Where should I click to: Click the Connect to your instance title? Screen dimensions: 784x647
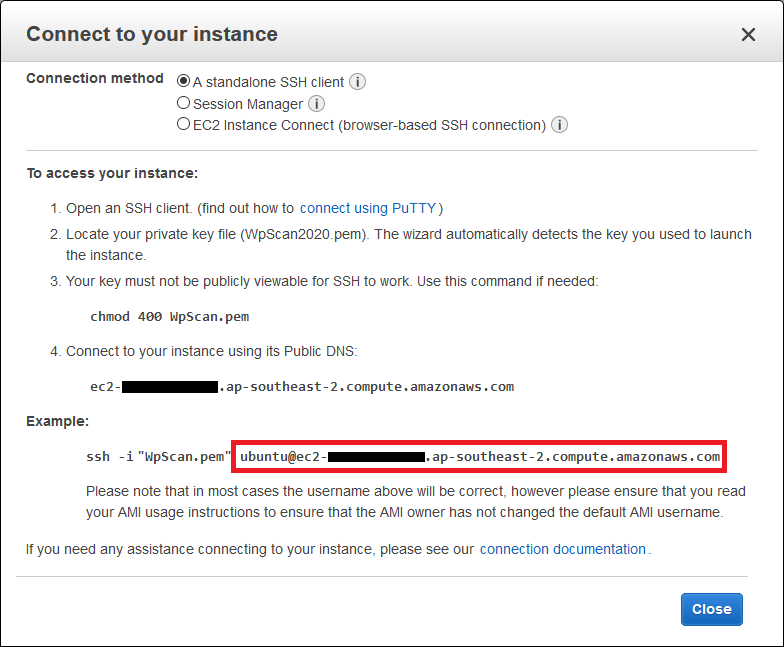(152, 34)
